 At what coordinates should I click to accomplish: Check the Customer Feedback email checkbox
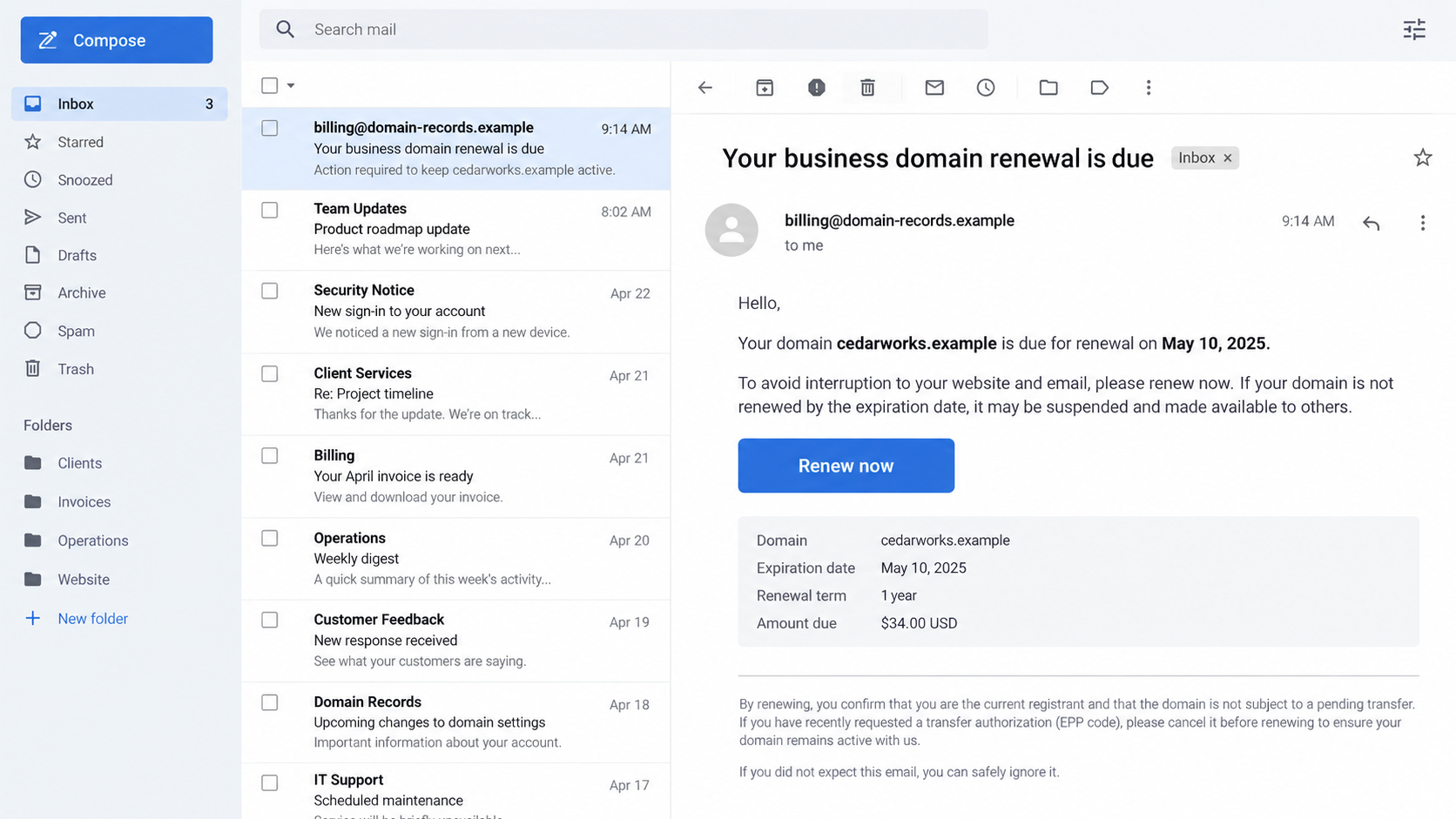click(270, 620)
